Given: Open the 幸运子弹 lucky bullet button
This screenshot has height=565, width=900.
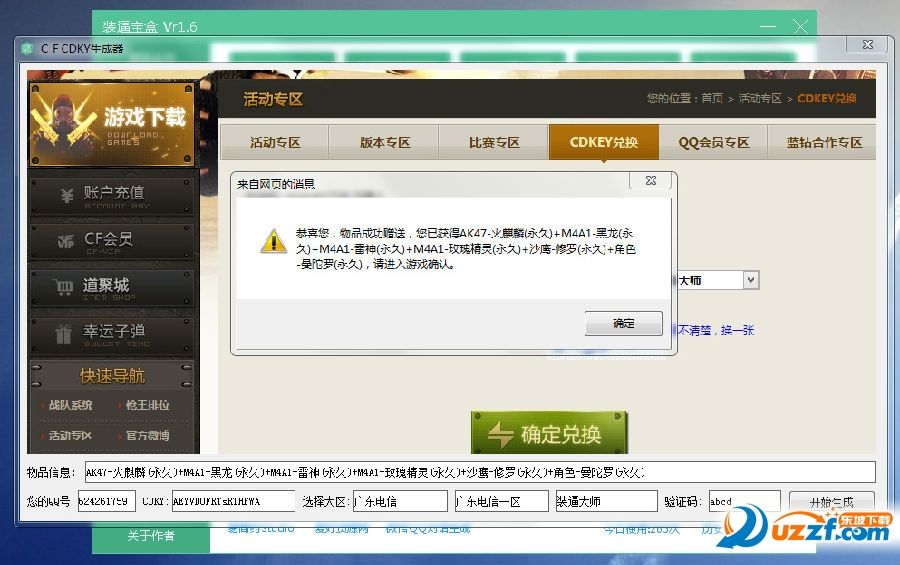Looking at the screenshot, I should tap(112, 334).
